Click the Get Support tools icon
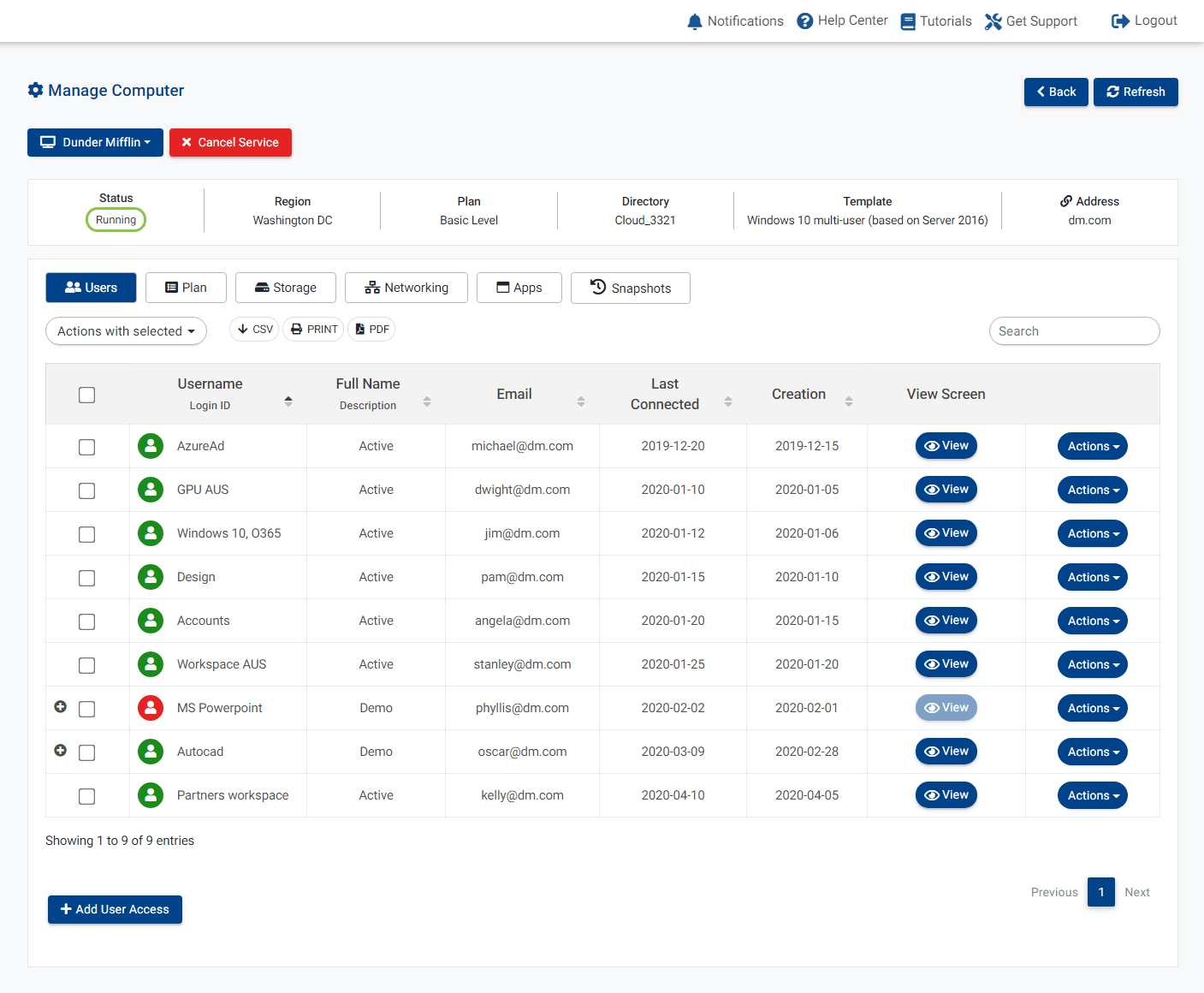Screen dimensions: 1204x993 (993, 21)
